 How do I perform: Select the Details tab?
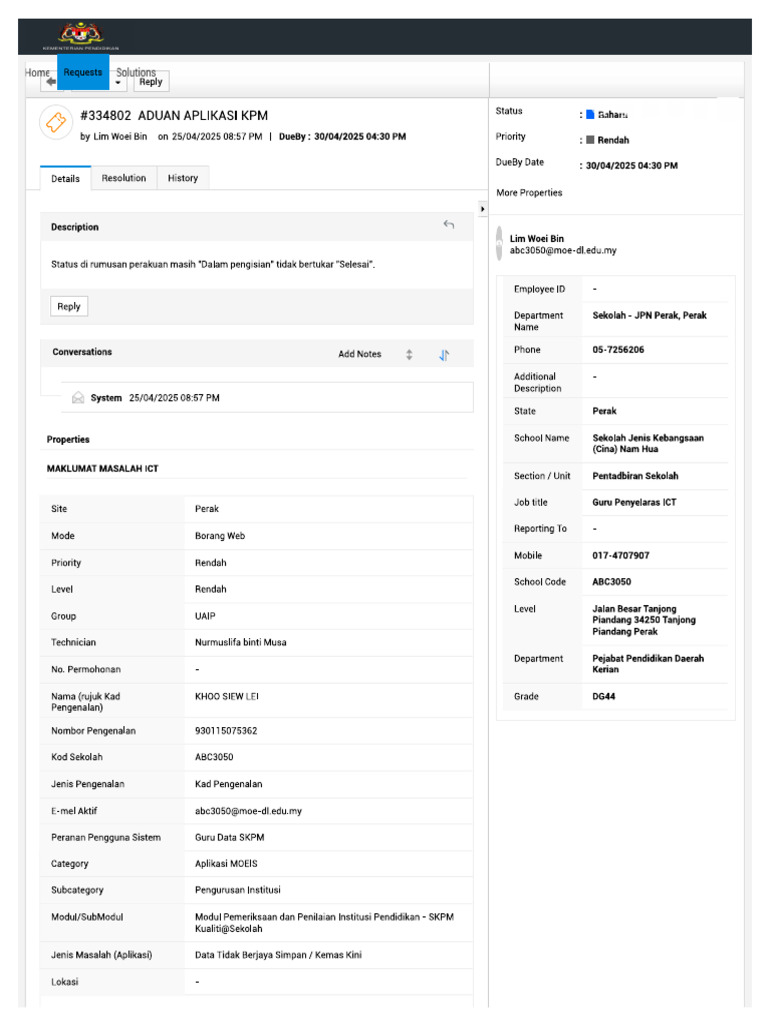click(65, 178)
